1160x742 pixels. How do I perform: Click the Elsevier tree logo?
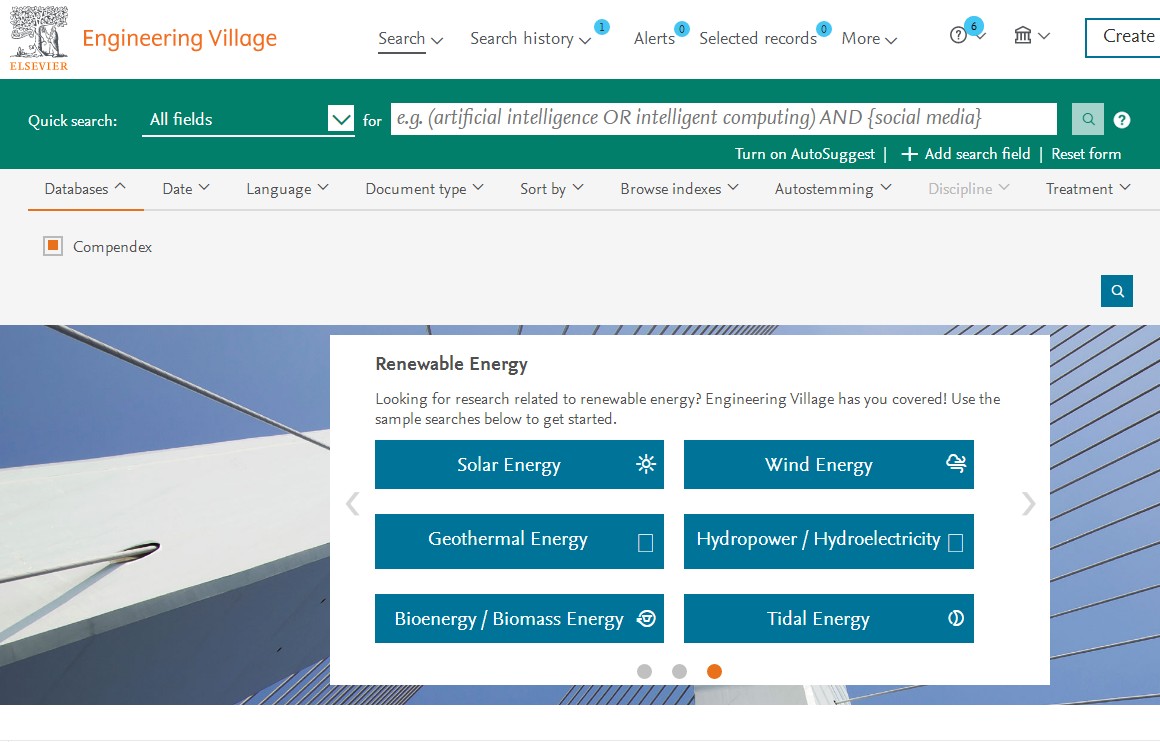tap(38, 38)
